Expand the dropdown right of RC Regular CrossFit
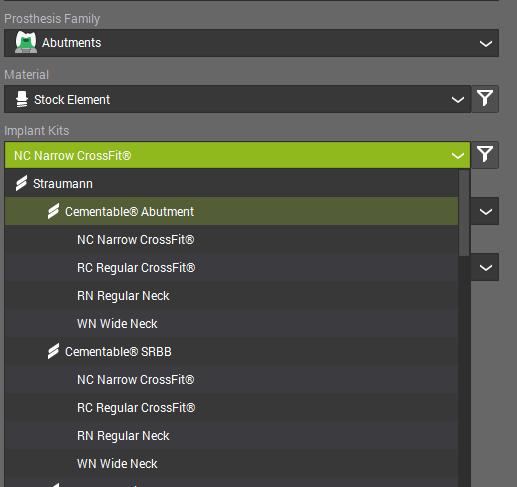Viewport: 517px width, 487px height. point(485,267)
